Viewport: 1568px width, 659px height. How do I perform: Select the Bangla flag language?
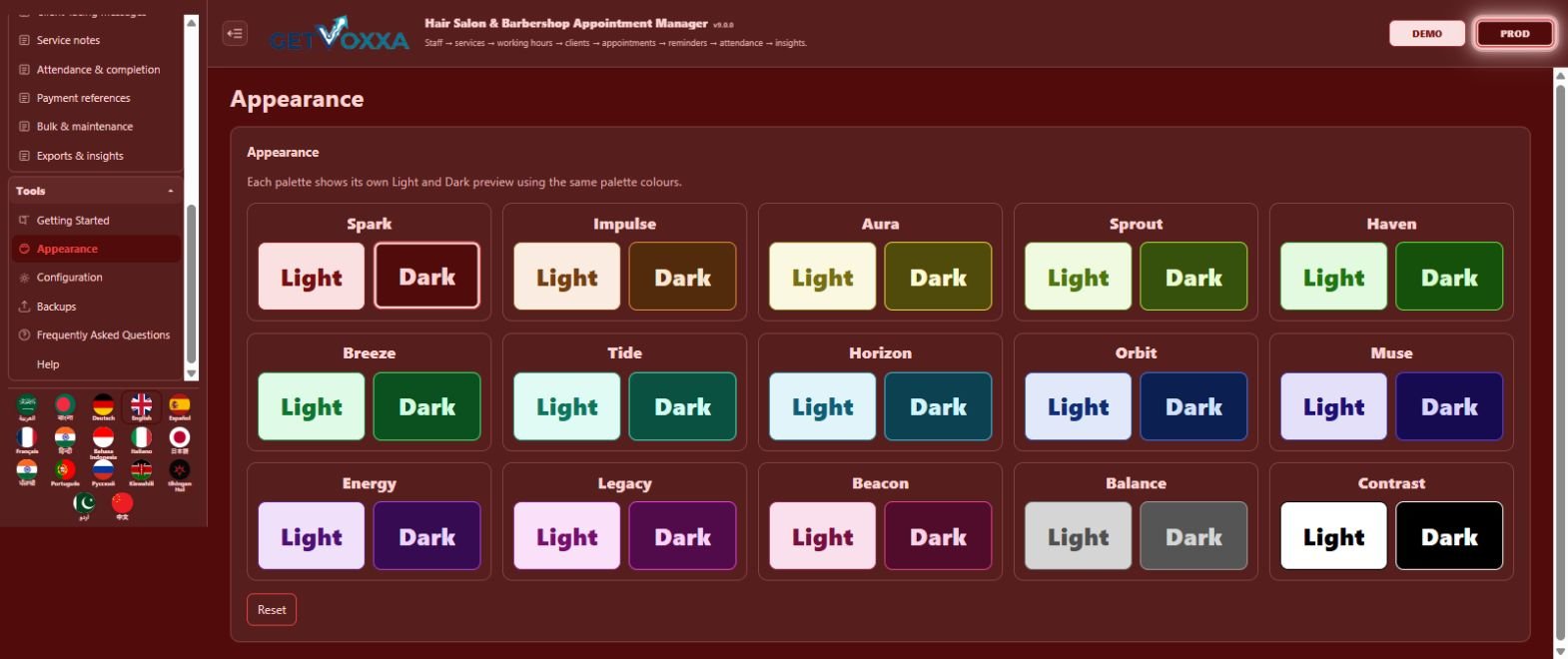[65, 407]
